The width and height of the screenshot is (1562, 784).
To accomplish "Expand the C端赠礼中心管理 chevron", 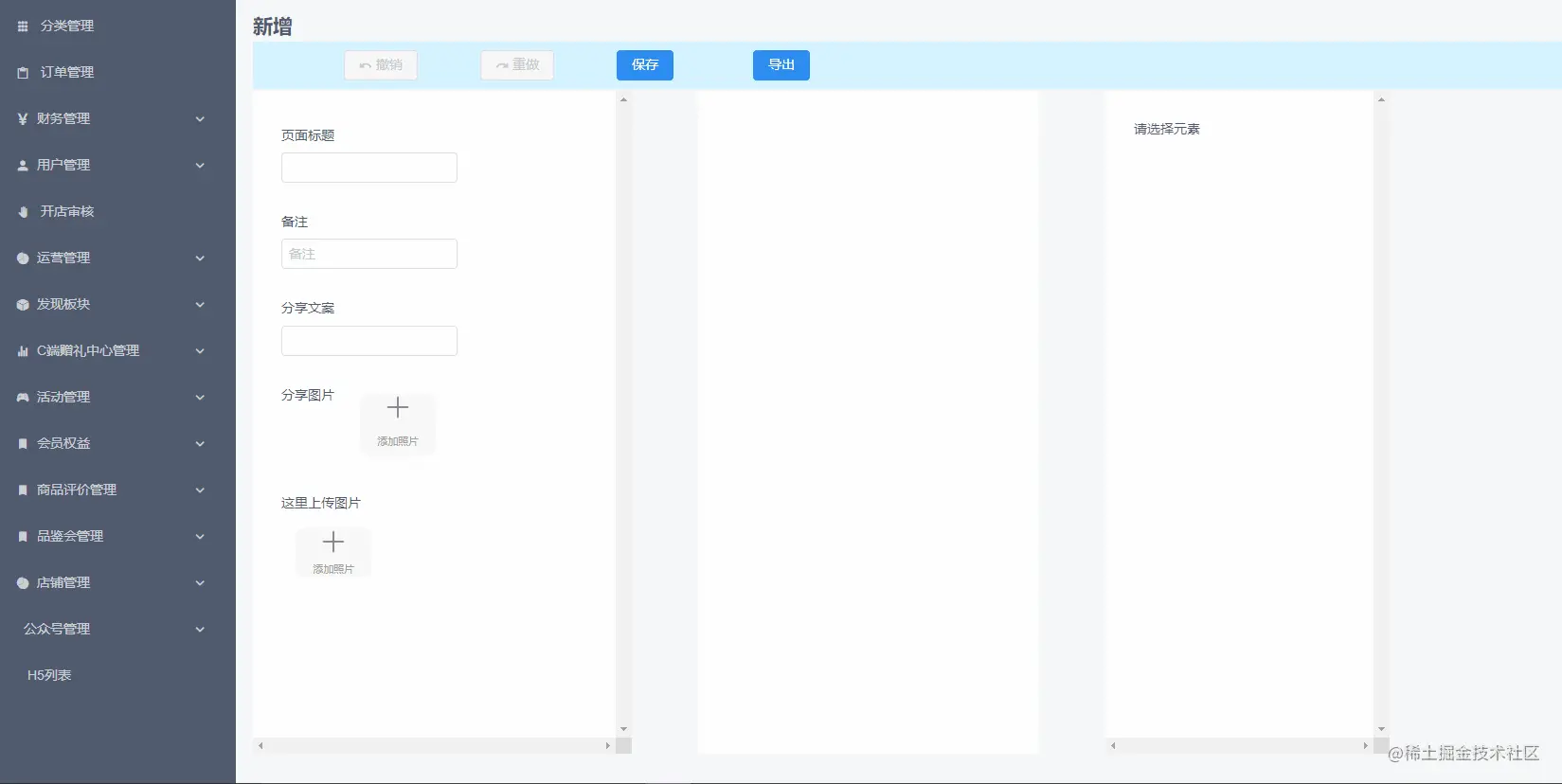I will 200,351.
